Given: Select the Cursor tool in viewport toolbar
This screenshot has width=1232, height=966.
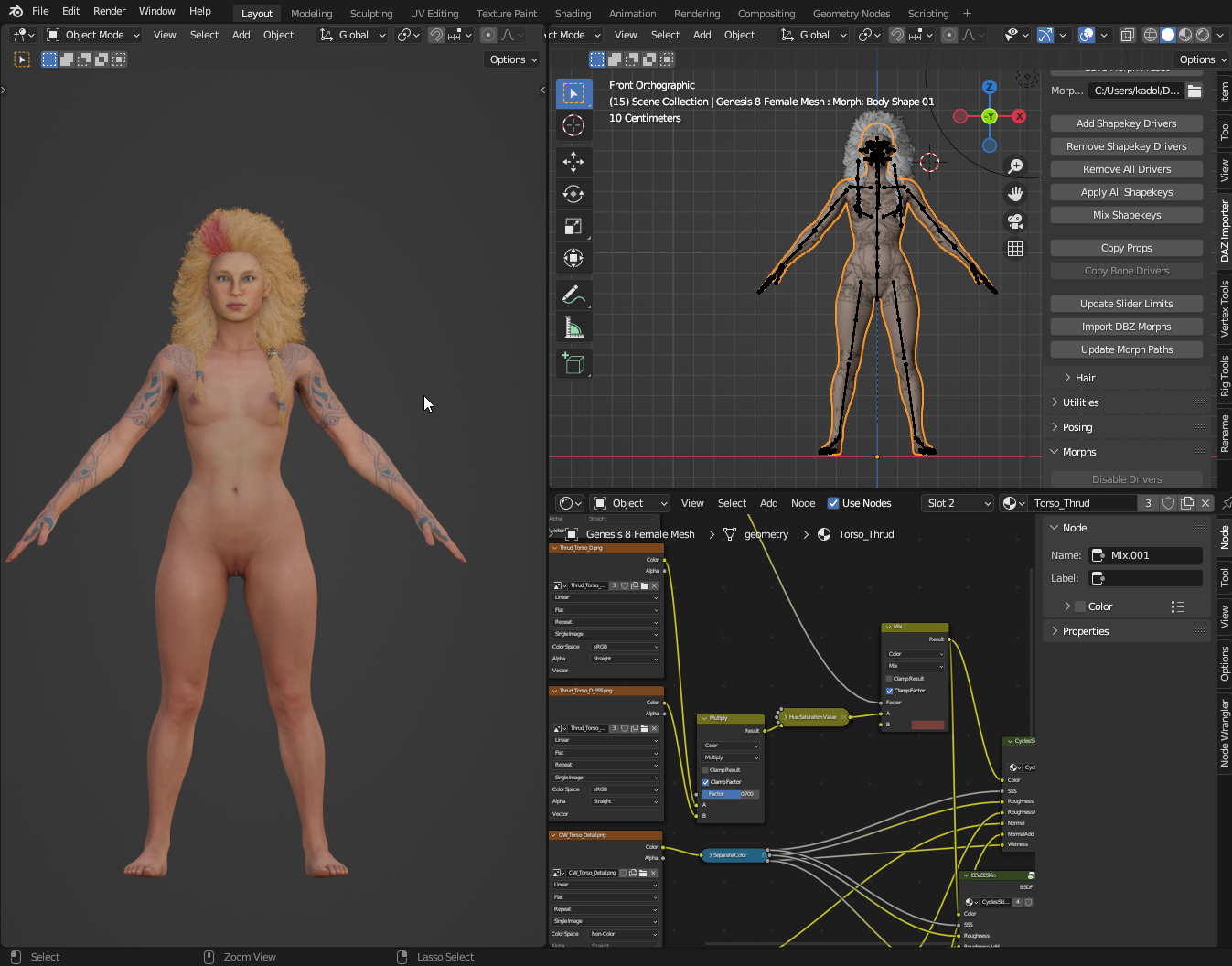Looking at the screenshot, I should click(x=573, y=125).
